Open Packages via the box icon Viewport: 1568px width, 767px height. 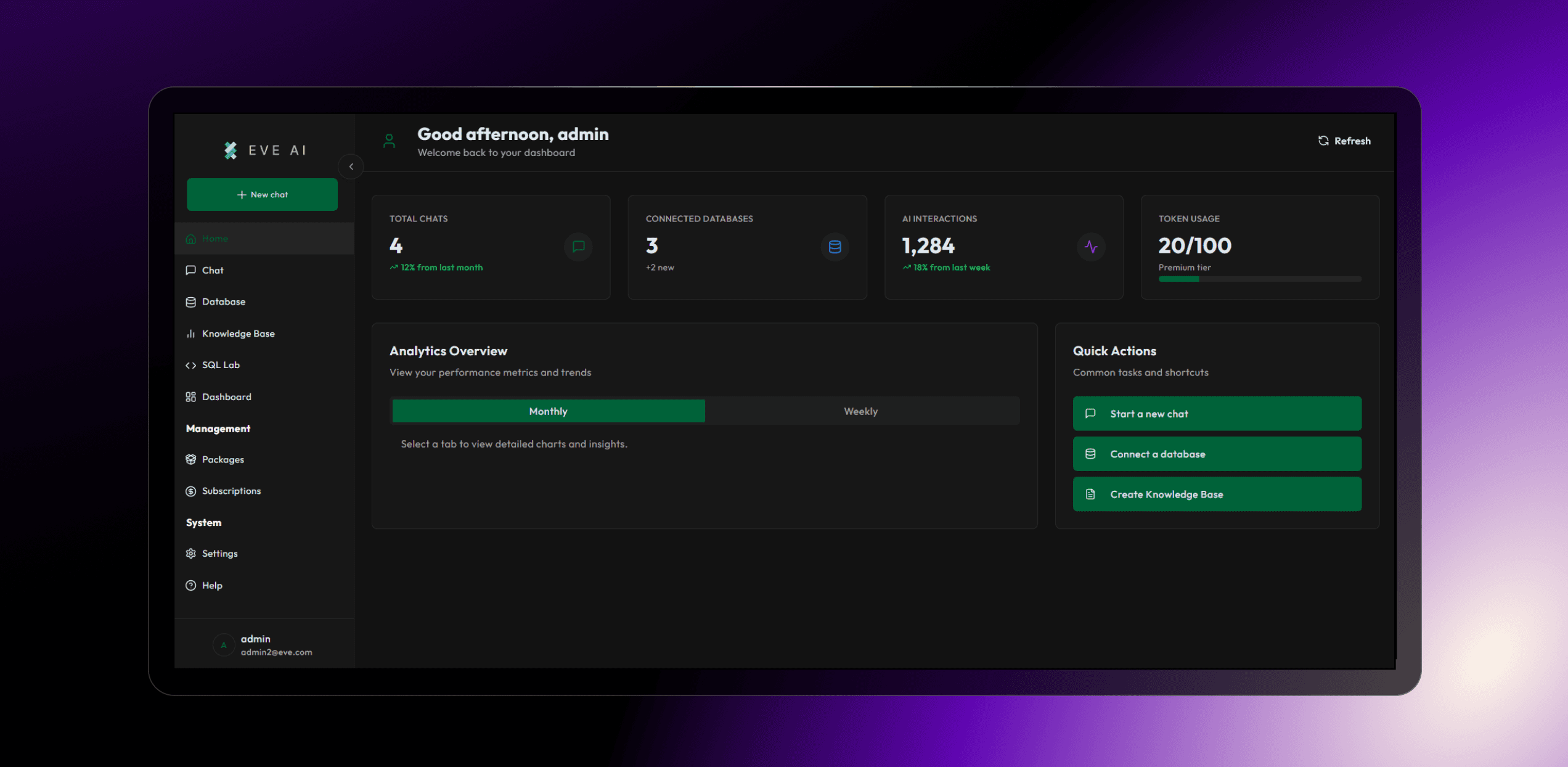tap(191, 460)
